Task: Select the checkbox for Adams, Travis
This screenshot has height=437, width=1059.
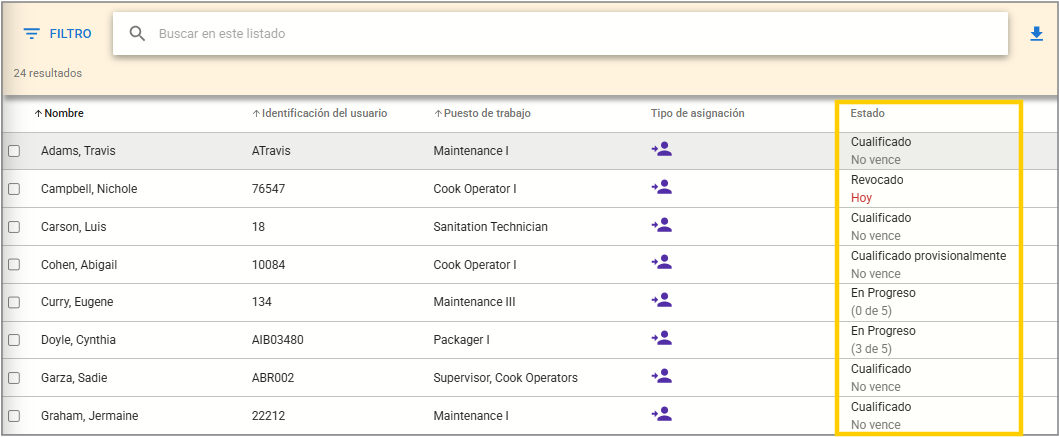Action: click(x=14, y=151)
